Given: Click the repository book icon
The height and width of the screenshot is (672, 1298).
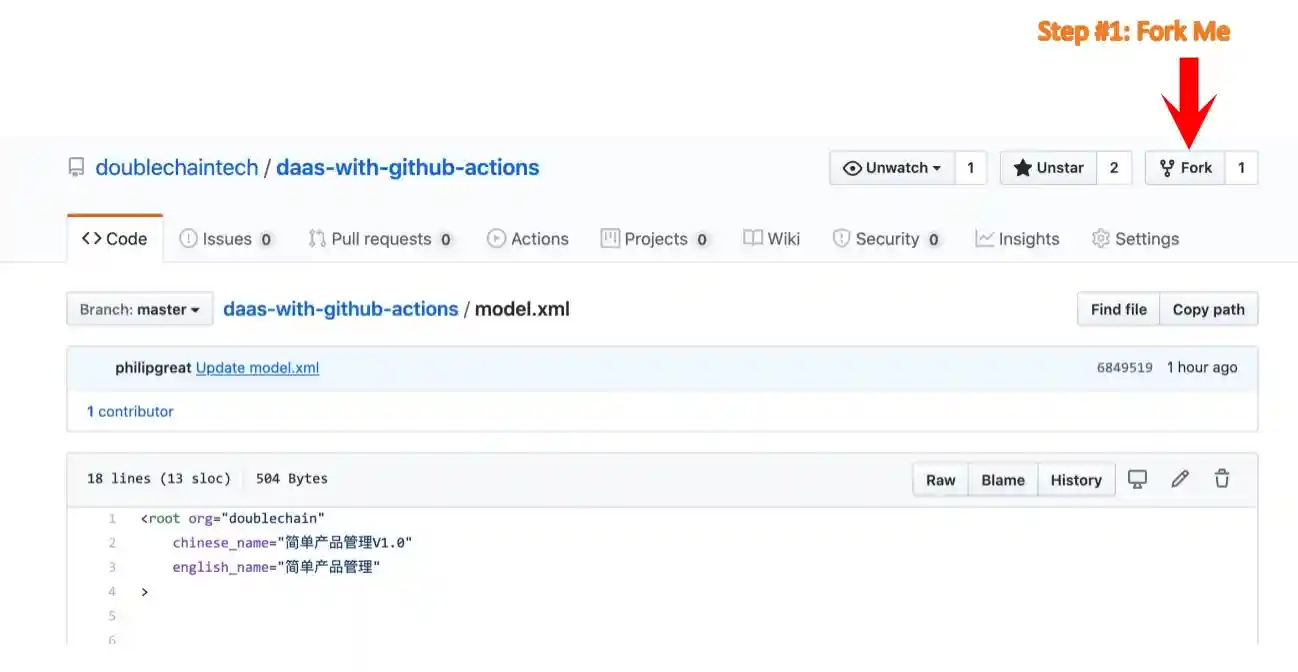Looking at the screenshot, I should click(76, 168).
